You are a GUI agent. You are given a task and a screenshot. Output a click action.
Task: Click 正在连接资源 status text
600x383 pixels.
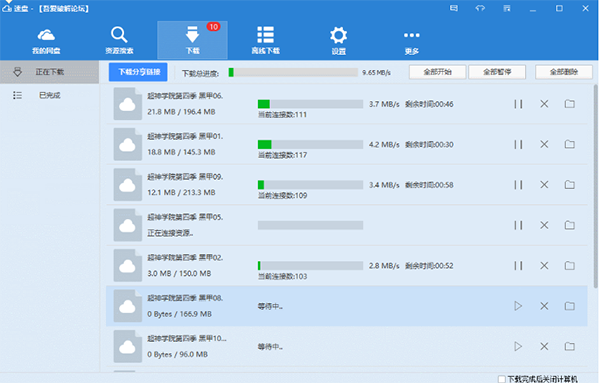[x=170, y=233]
